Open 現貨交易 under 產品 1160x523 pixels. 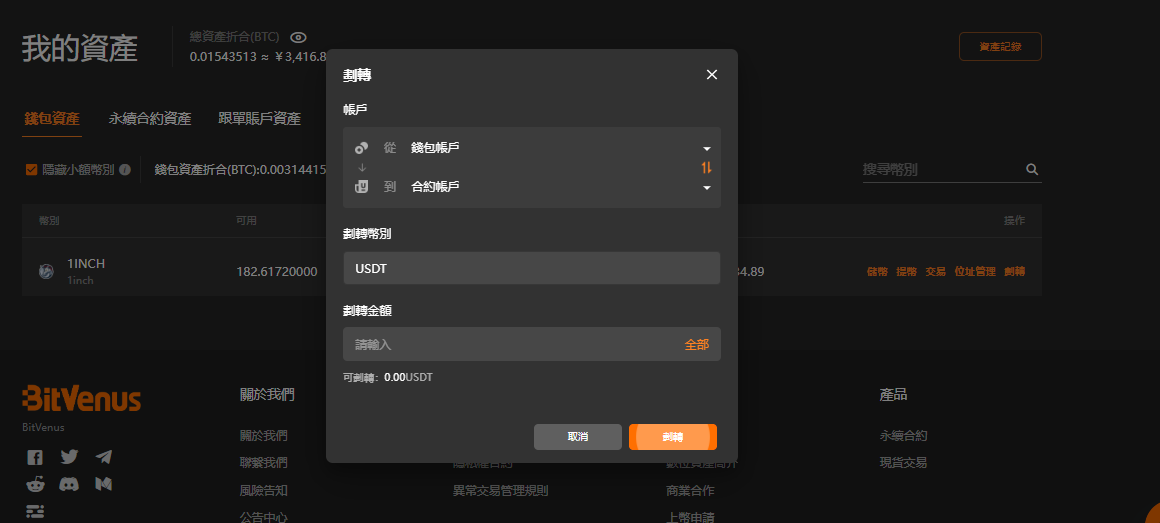pos(903,463)
